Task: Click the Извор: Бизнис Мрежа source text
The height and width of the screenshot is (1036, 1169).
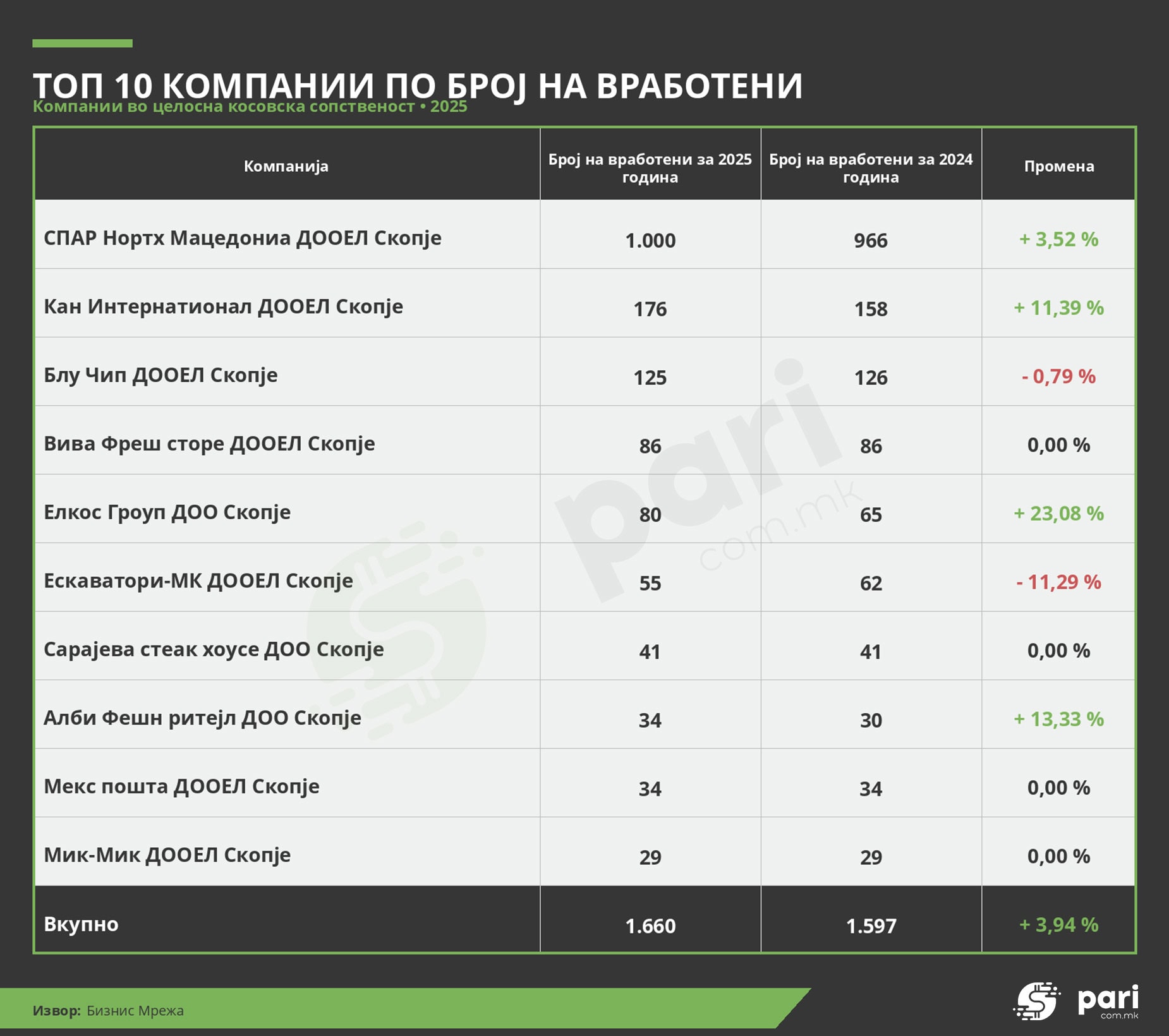Action: tap(108, 1011)
